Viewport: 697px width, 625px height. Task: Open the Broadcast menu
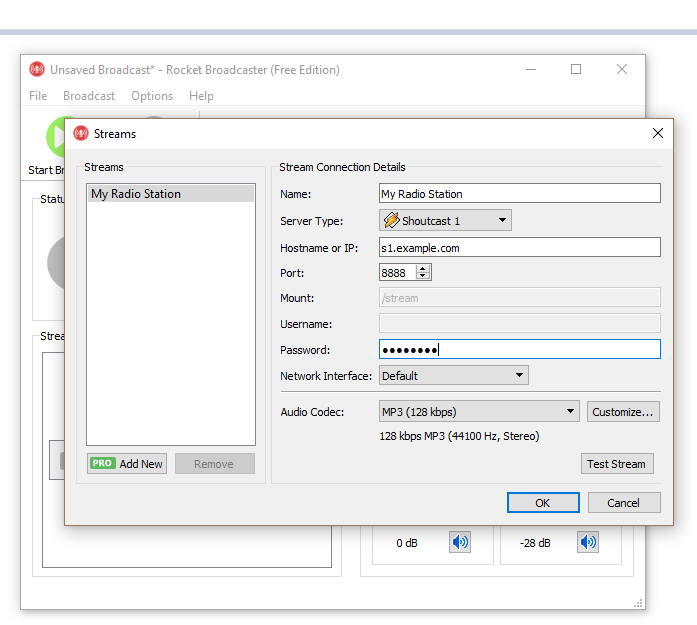pos(89,96)
